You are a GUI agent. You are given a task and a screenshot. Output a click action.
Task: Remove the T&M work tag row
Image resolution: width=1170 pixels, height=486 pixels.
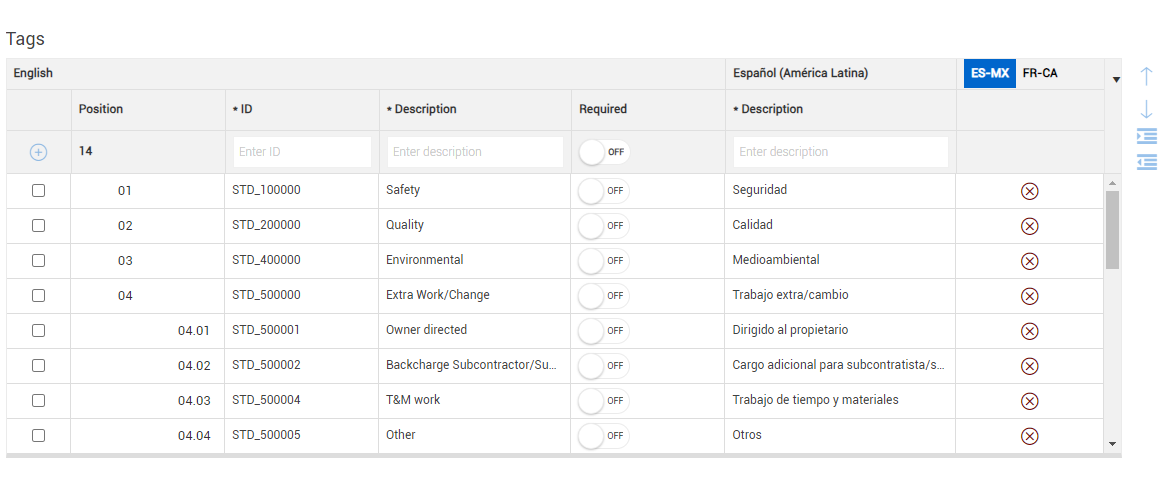(x=1030, y=401)
